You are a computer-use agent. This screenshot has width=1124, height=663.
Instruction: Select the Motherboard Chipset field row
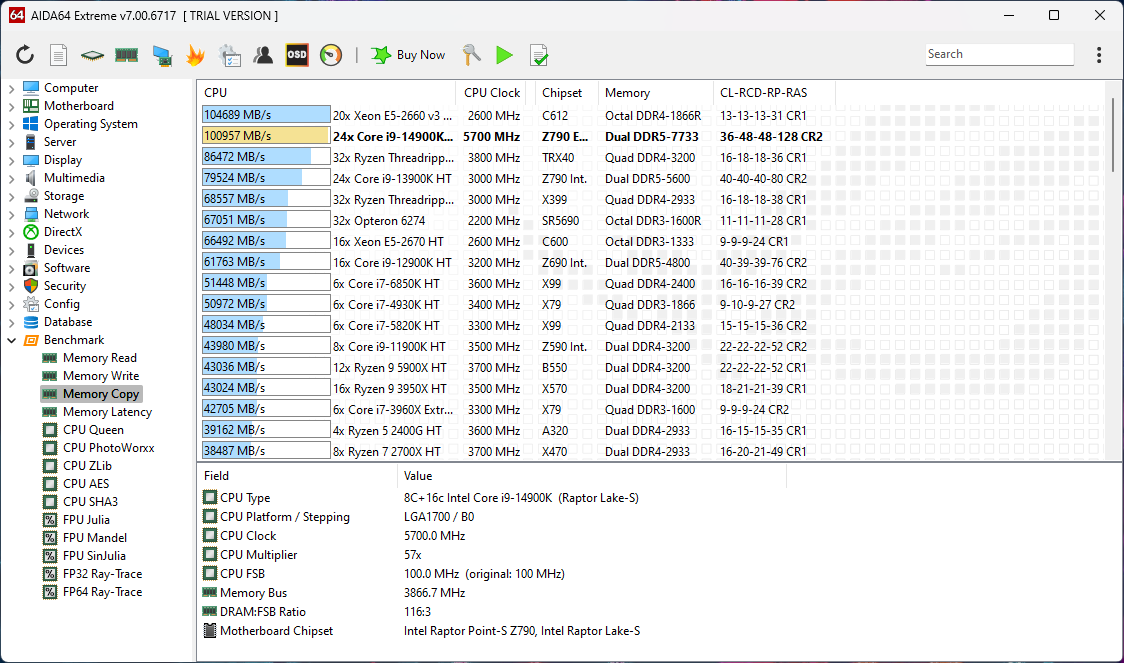pos(493,631)
